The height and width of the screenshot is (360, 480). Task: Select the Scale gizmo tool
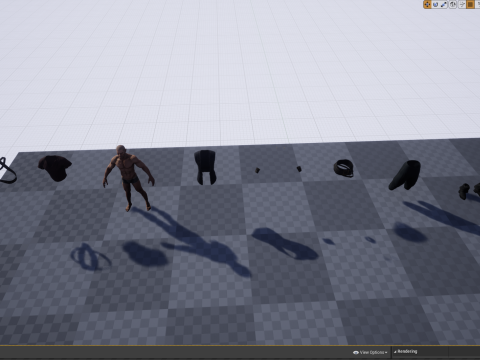[444, 4]
